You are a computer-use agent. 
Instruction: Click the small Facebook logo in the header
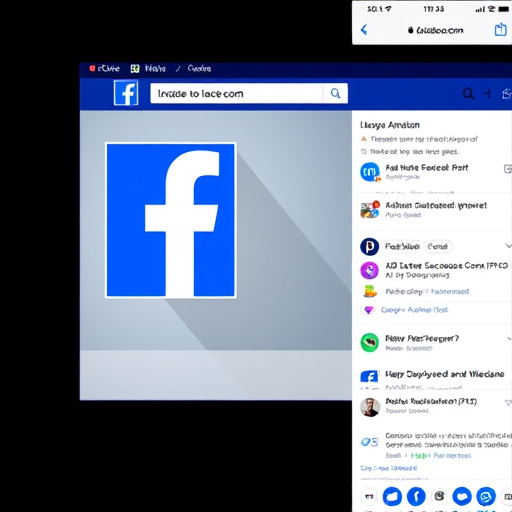pos(126,93)
